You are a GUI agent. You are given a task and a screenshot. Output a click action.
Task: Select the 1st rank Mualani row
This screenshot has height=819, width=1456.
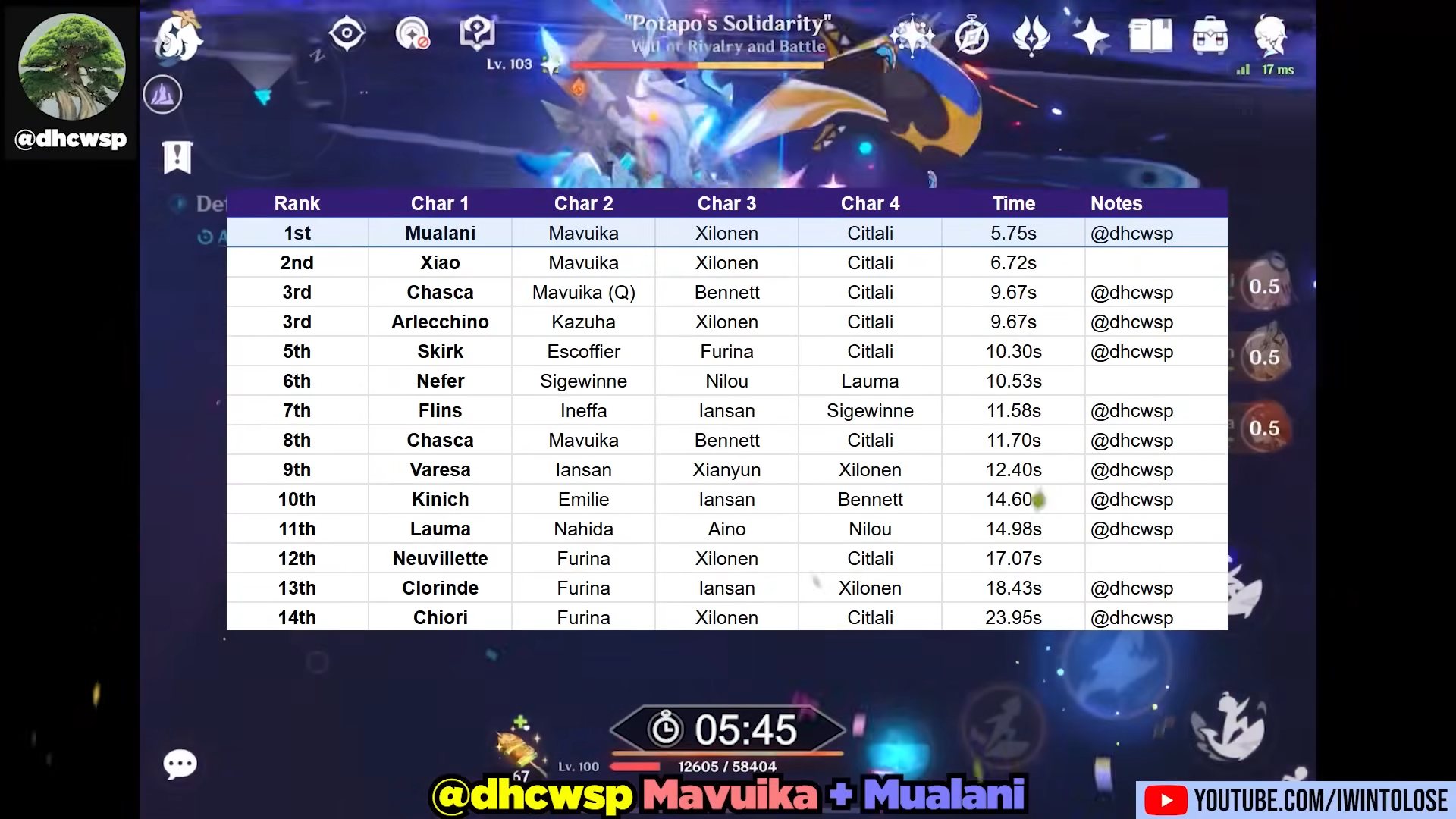coord(440,233)
